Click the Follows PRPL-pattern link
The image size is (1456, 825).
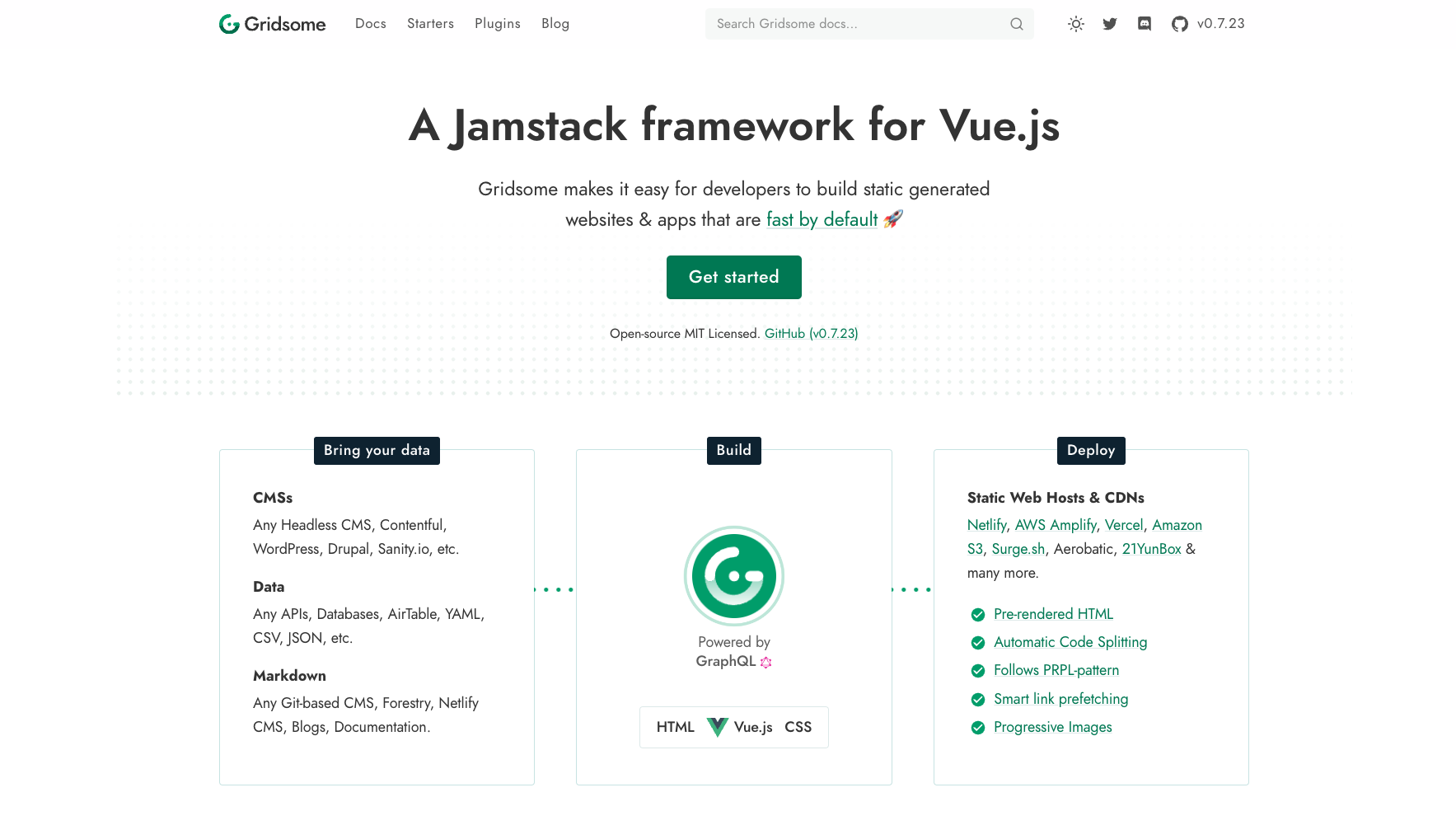pyautogui.click(x=1056, y=670)
